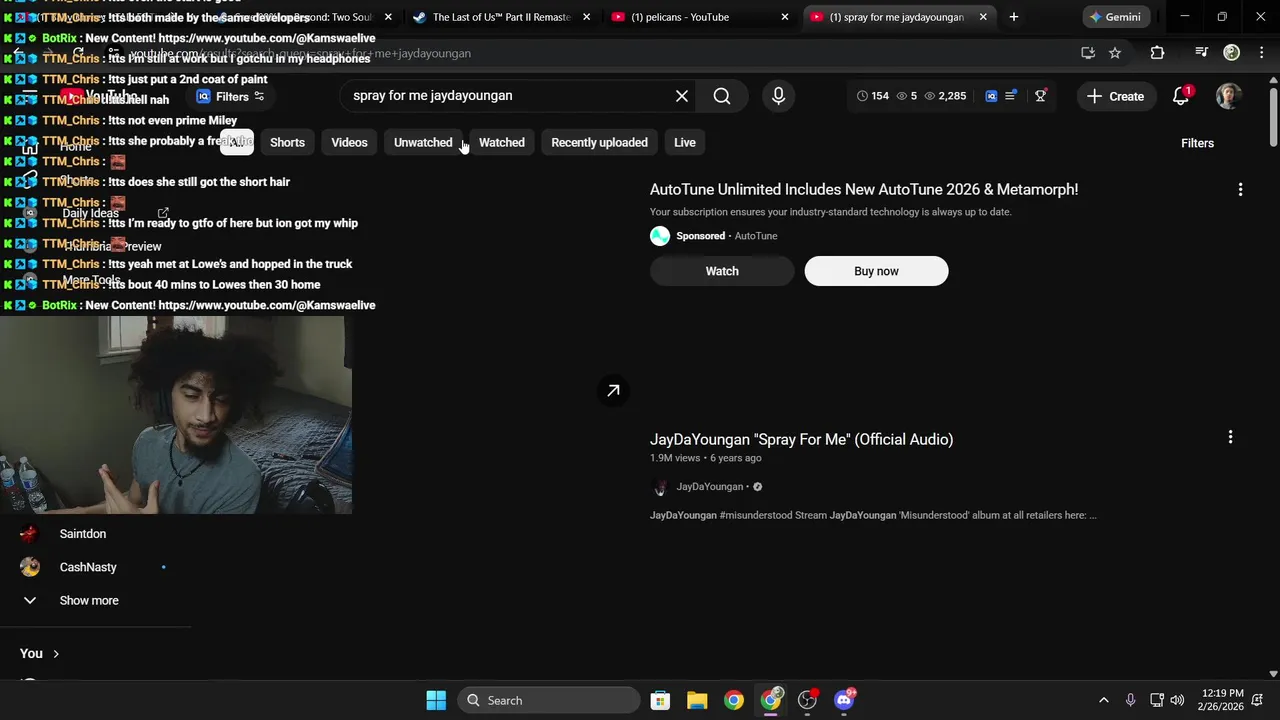
Task: Click the Buy now button
Action: (x=876, y=271)
